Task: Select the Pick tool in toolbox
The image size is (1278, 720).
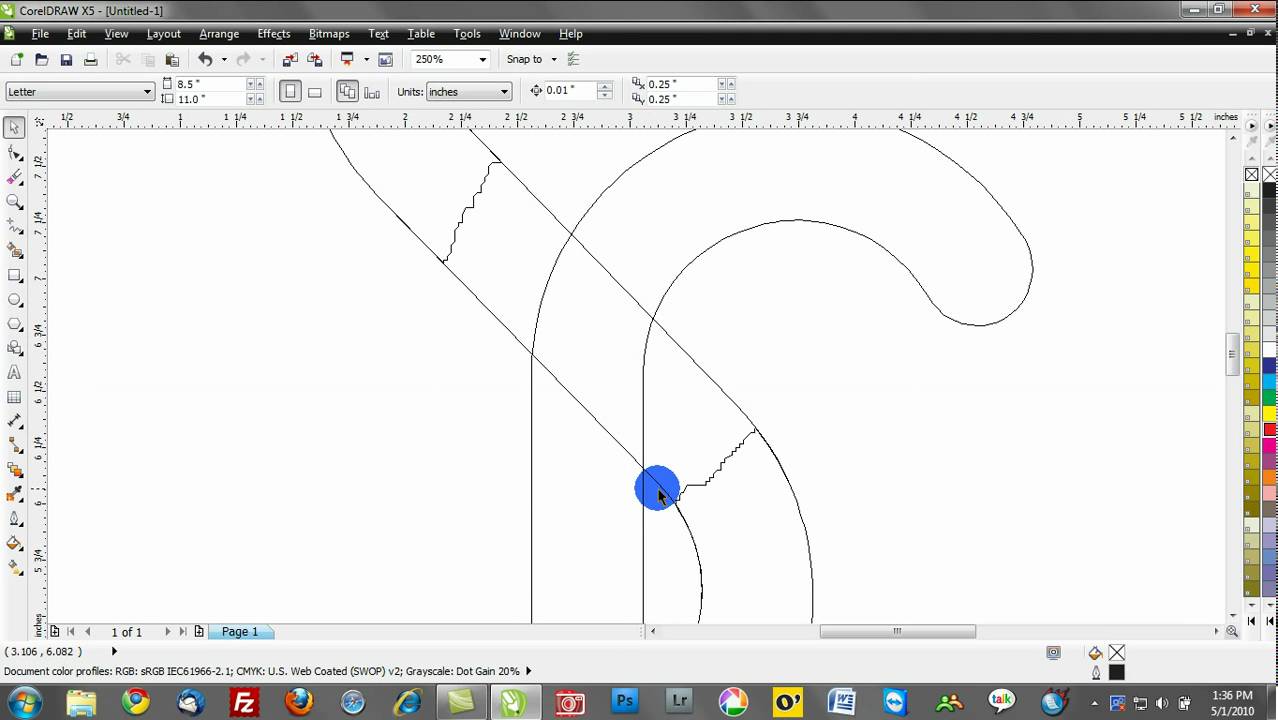Action: point(14,127)
